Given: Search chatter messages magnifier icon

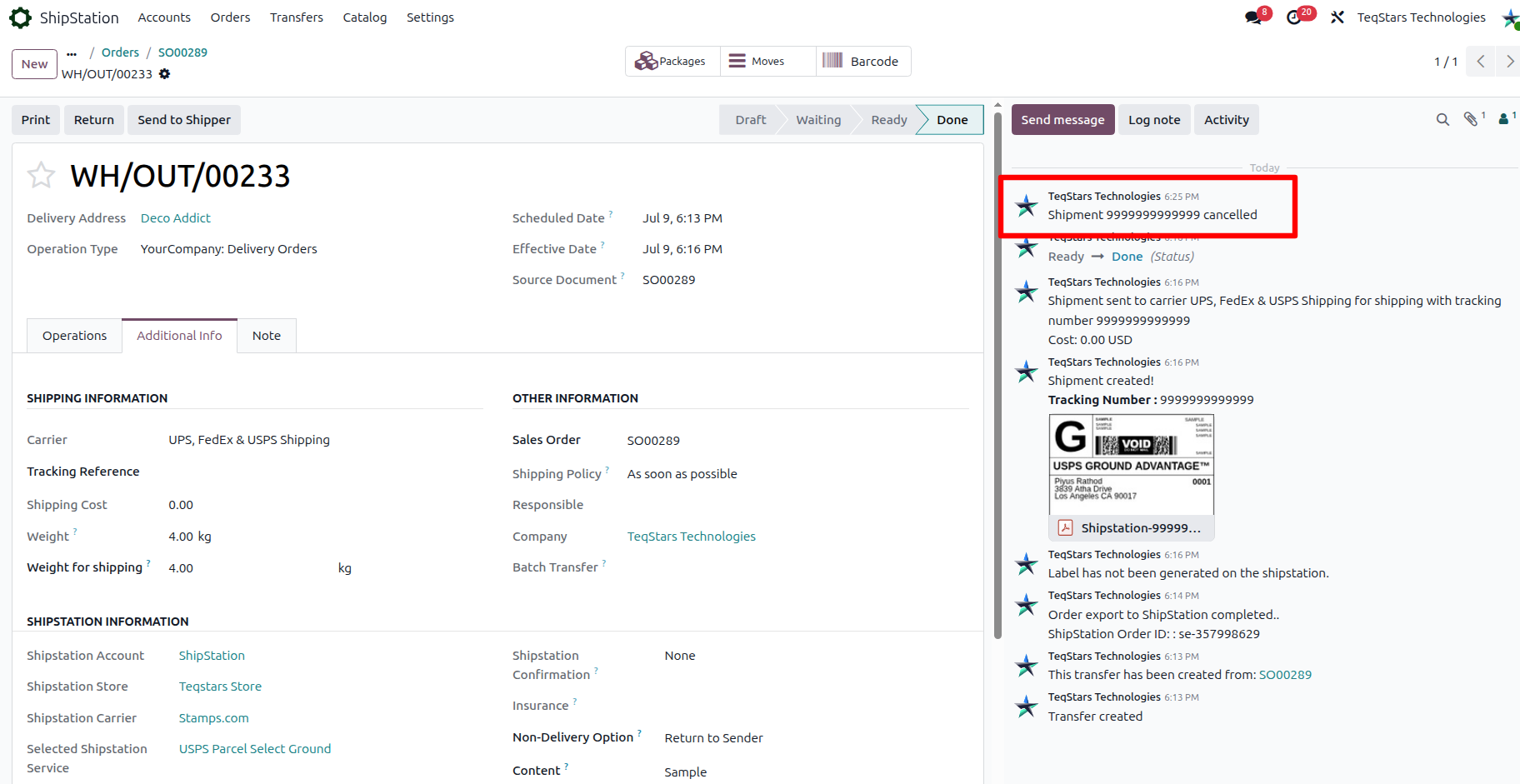Looking at the screenshot, I should [1442, 120].
